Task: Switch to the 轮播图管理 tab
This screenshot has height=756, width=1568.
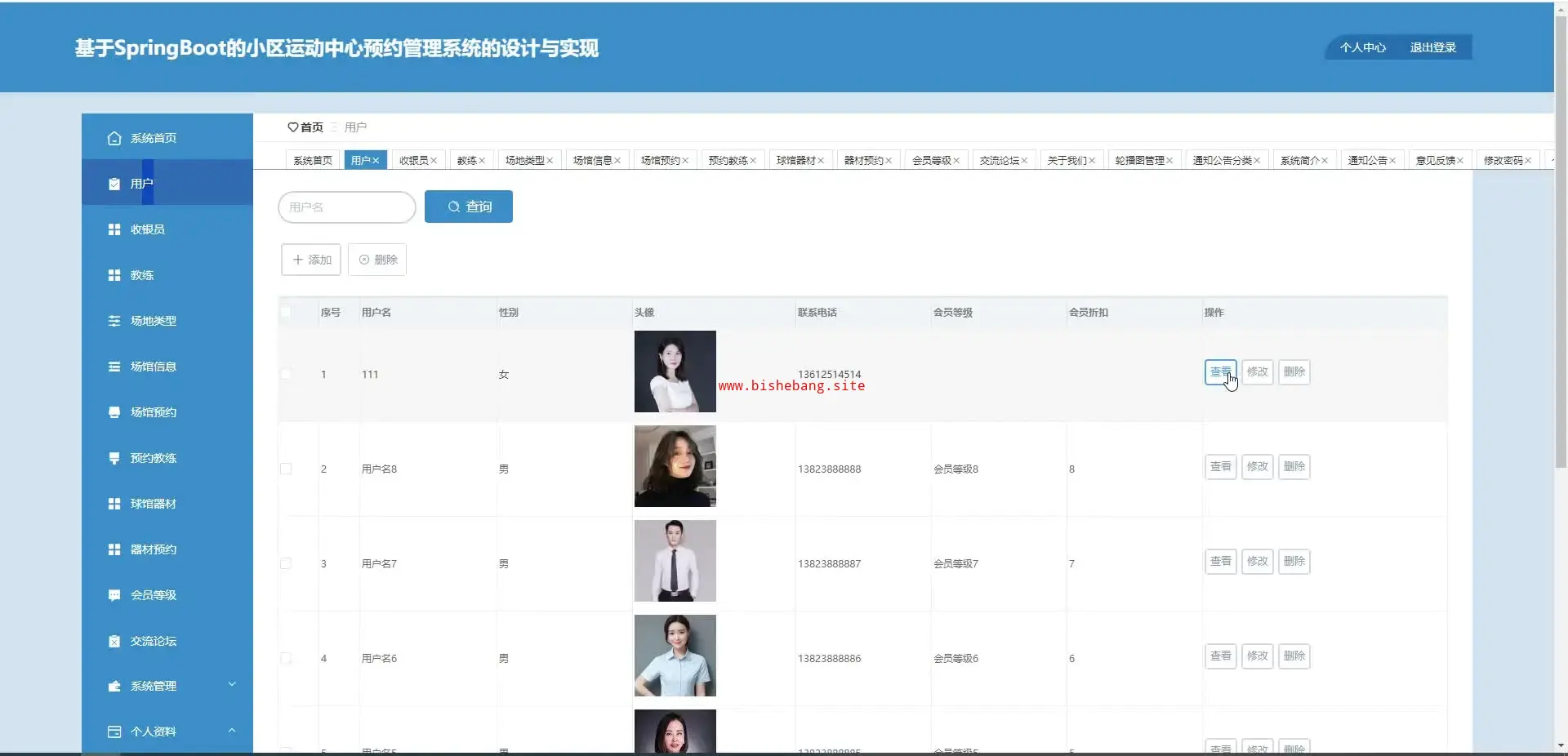Action: tap(1144, 161)
